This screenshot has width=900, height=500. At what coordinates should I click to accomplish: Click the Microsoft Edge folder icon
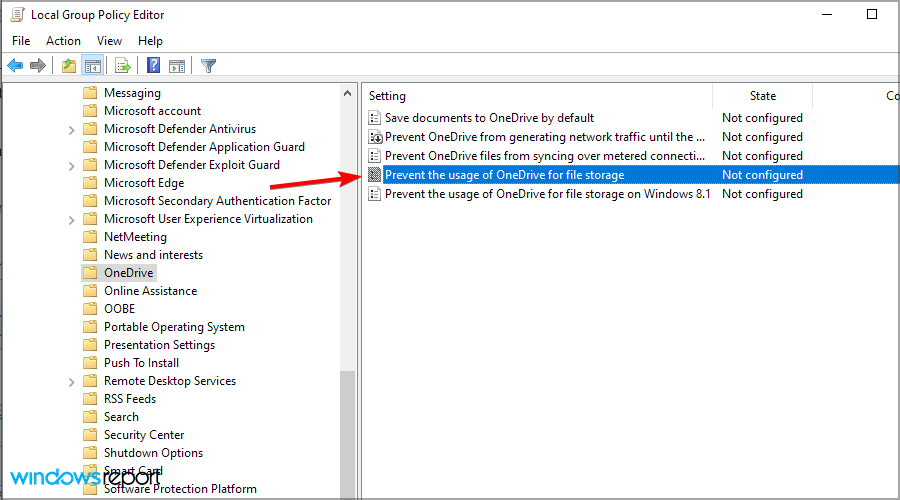pyautogui.click(x=90, y=183)
